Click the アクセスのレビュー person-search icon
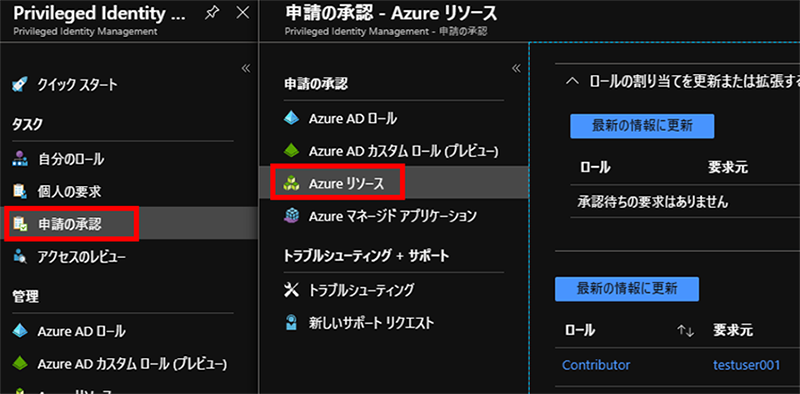 tap(19, 257)
